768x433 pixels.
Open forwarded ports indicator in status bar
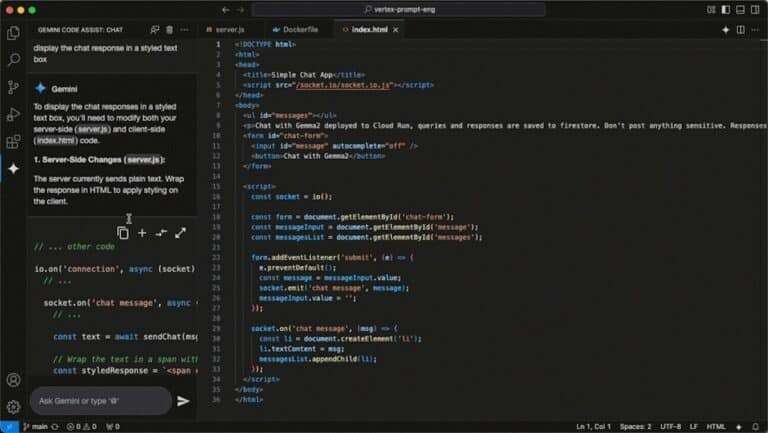(113, 427)
